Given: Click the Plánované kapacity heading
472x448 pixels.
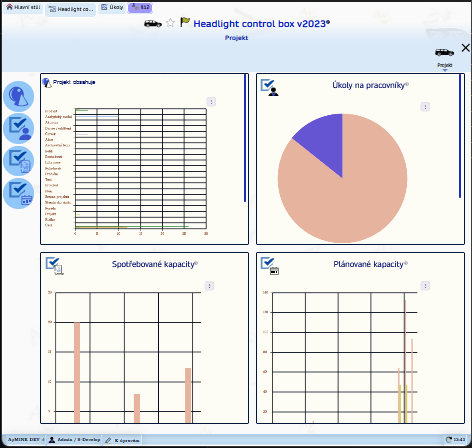Looking at the screenshot, I should (x=370, y=264).
